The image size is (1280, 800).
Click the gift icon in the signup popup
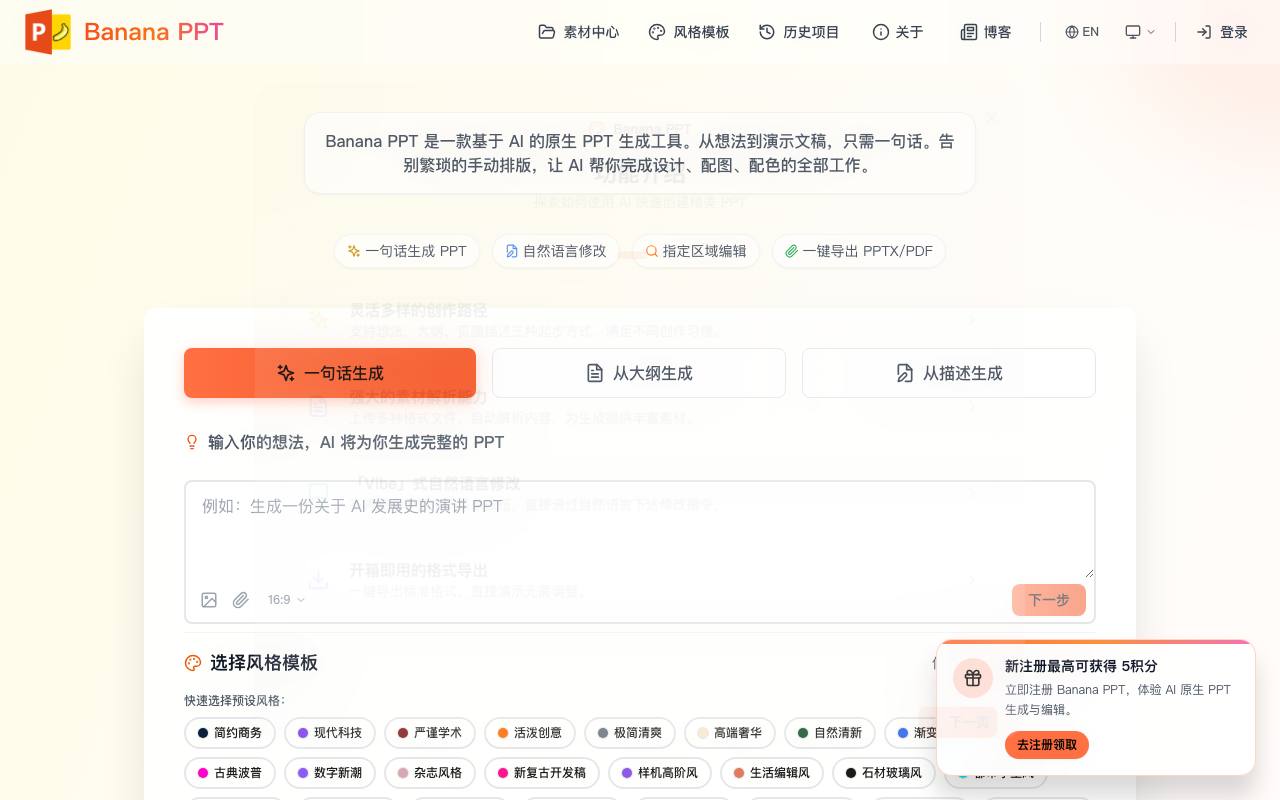(x=973, y=678)
